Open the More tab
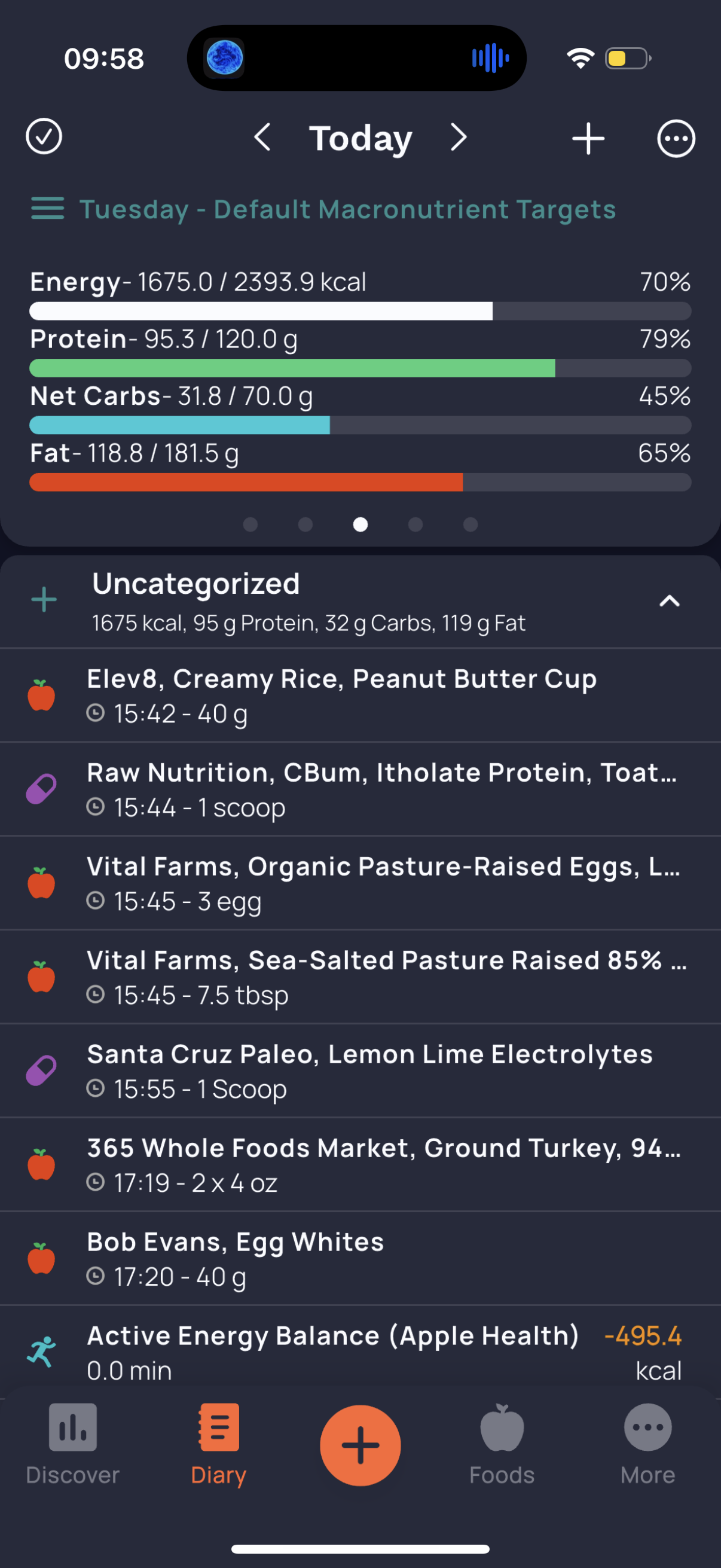Image resolution: width=721 pixels, height=1568 pixels. click(647, 1444)
